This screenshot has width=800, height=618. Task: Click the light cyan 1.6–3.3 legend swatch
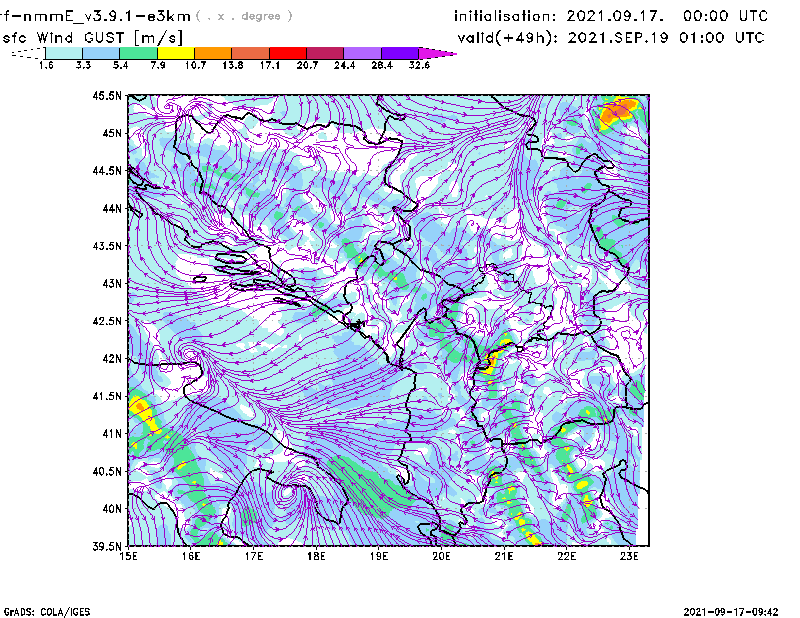pyautogui.click(x=64, y=53)
